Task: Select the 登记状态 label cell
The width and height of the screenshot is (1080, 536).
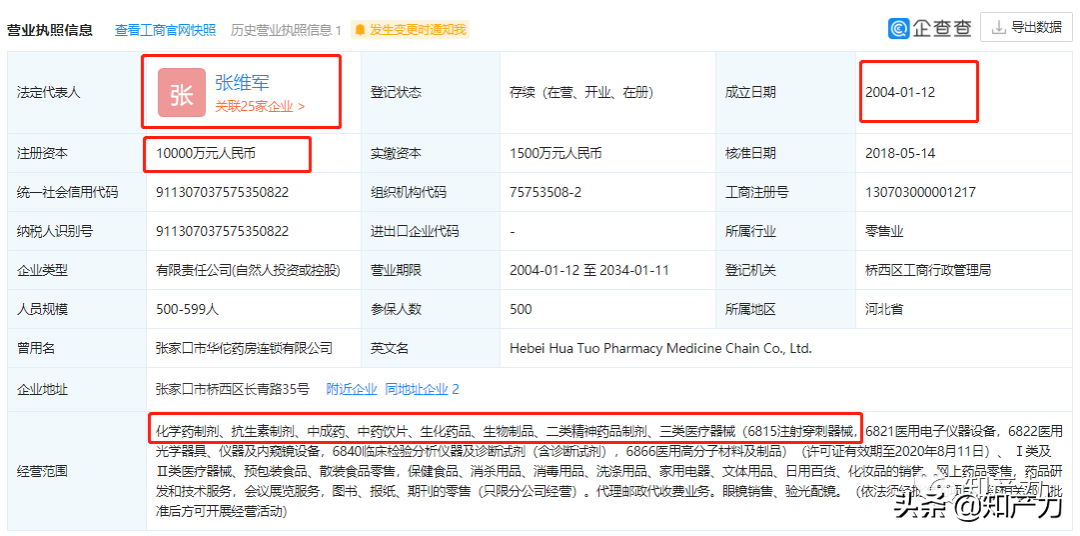Action: click(430, 92)
